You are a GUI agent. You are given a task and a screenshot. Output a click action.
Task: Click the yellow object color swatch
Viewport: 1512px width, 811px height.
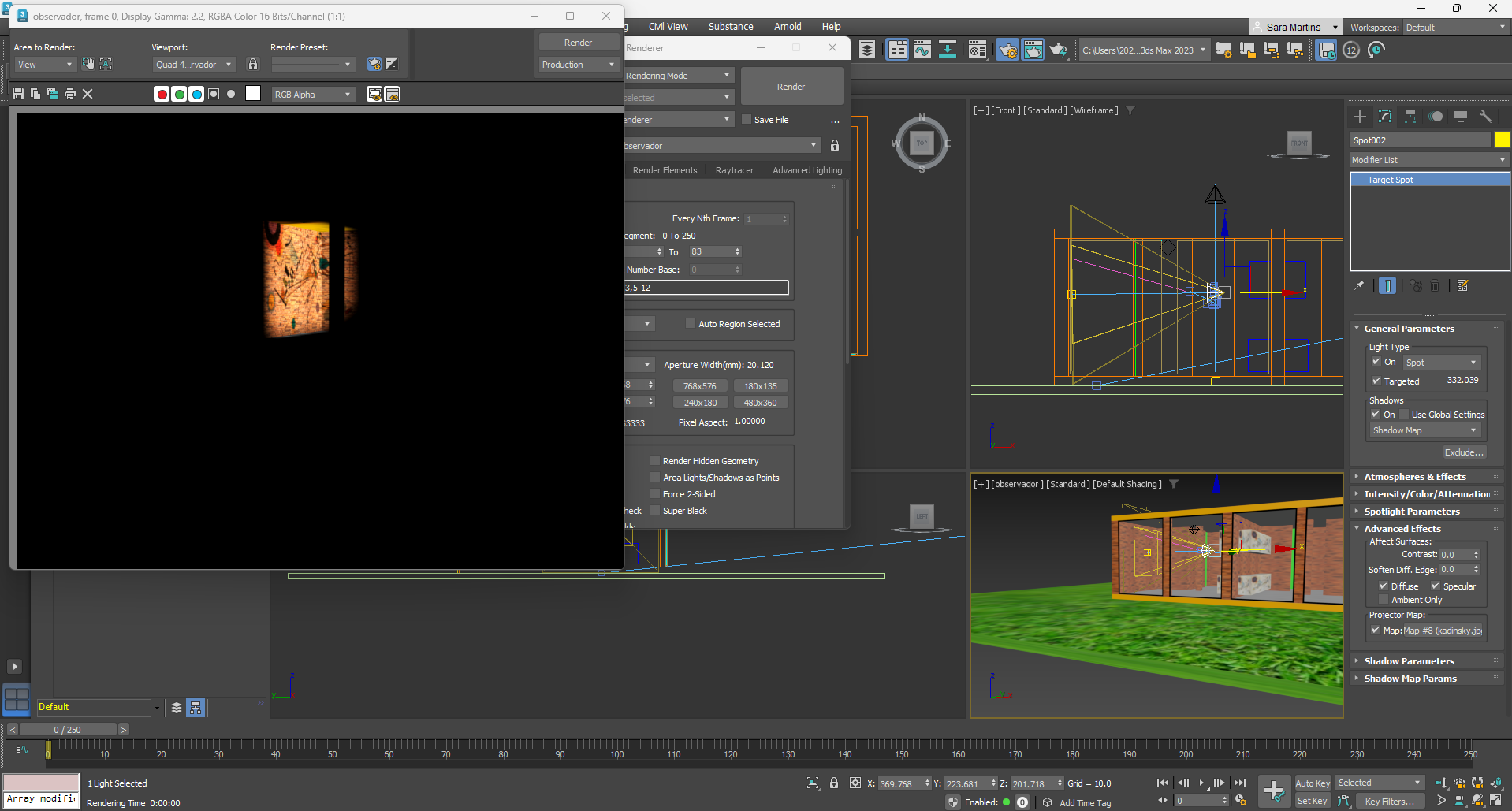(1502, 140)
